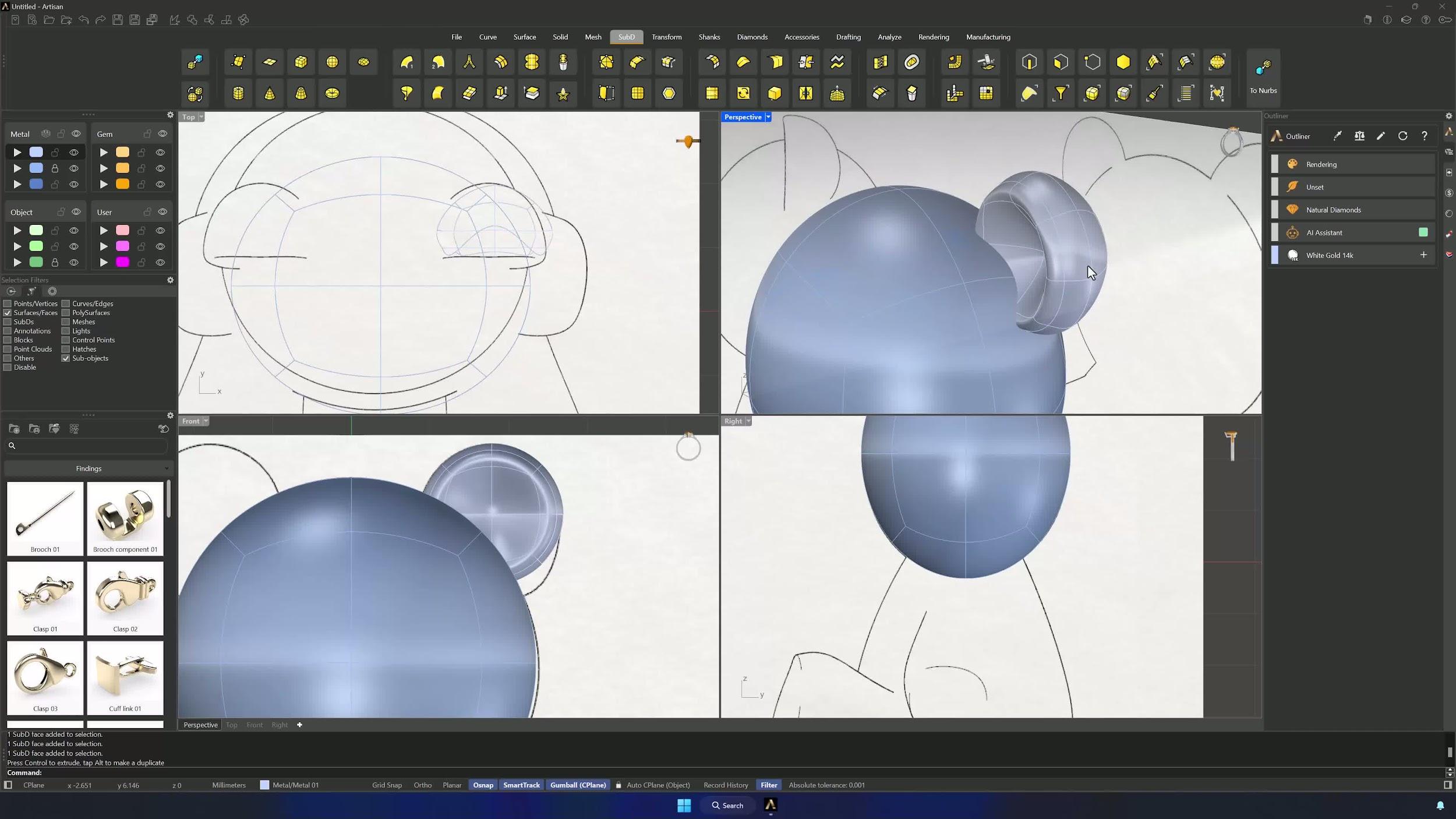1456x819 pixels.
Task: Expand the first Gem layer arrow
Action: tap(104, 153)
